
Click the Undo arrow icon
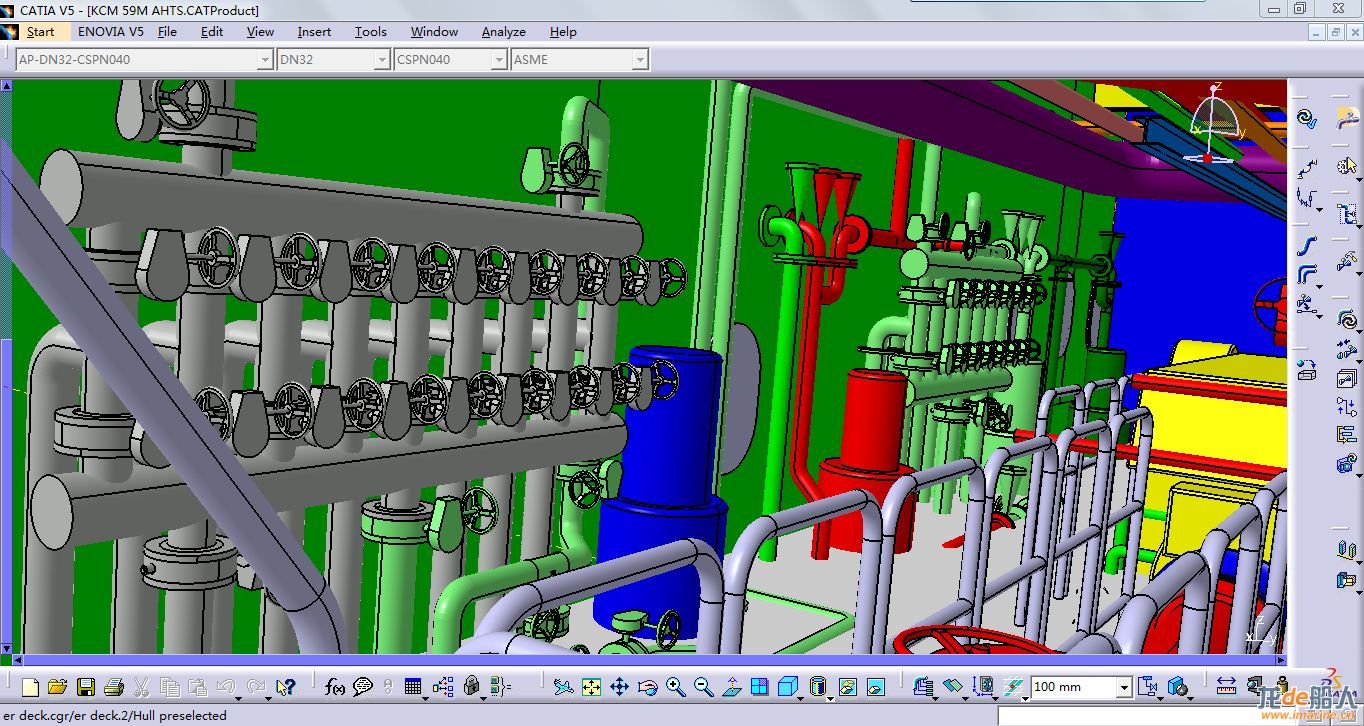click(226, 686)
